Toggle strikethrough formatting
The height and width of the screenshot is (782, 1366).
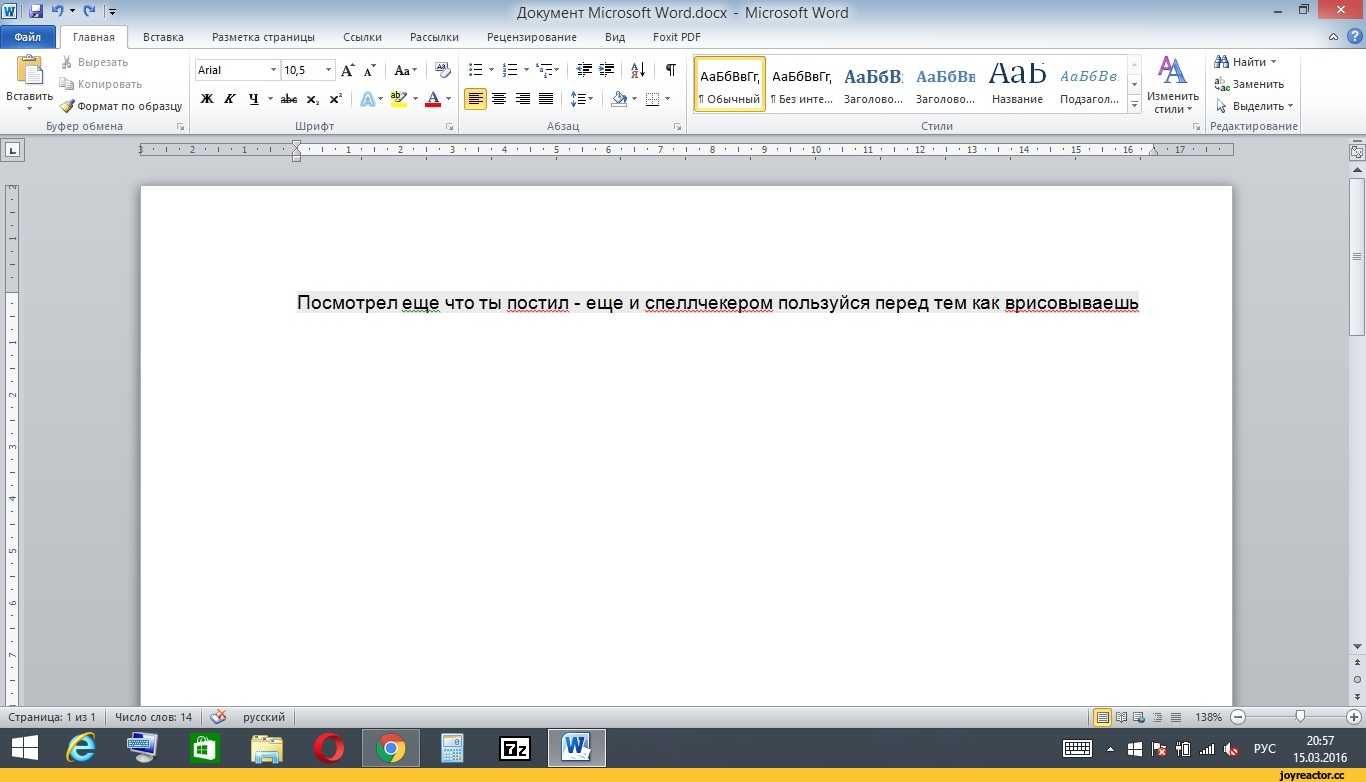pos(289,99)
